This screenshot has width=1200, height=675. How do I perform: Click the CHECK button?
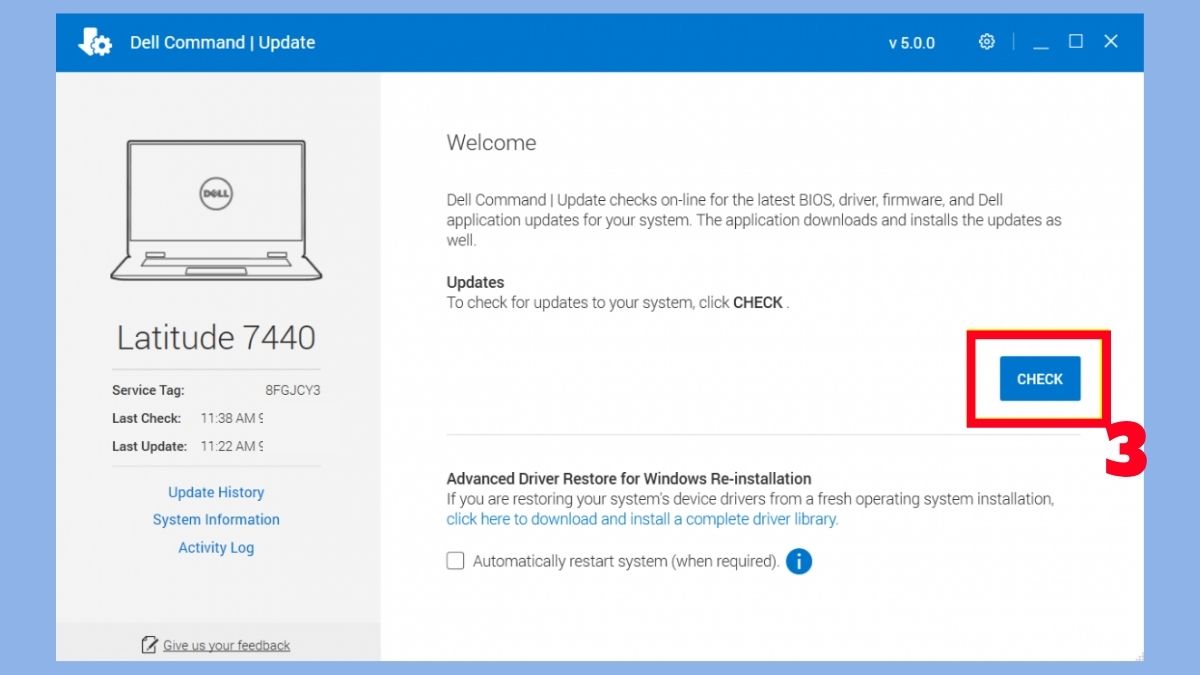(x=1040, y=379)
